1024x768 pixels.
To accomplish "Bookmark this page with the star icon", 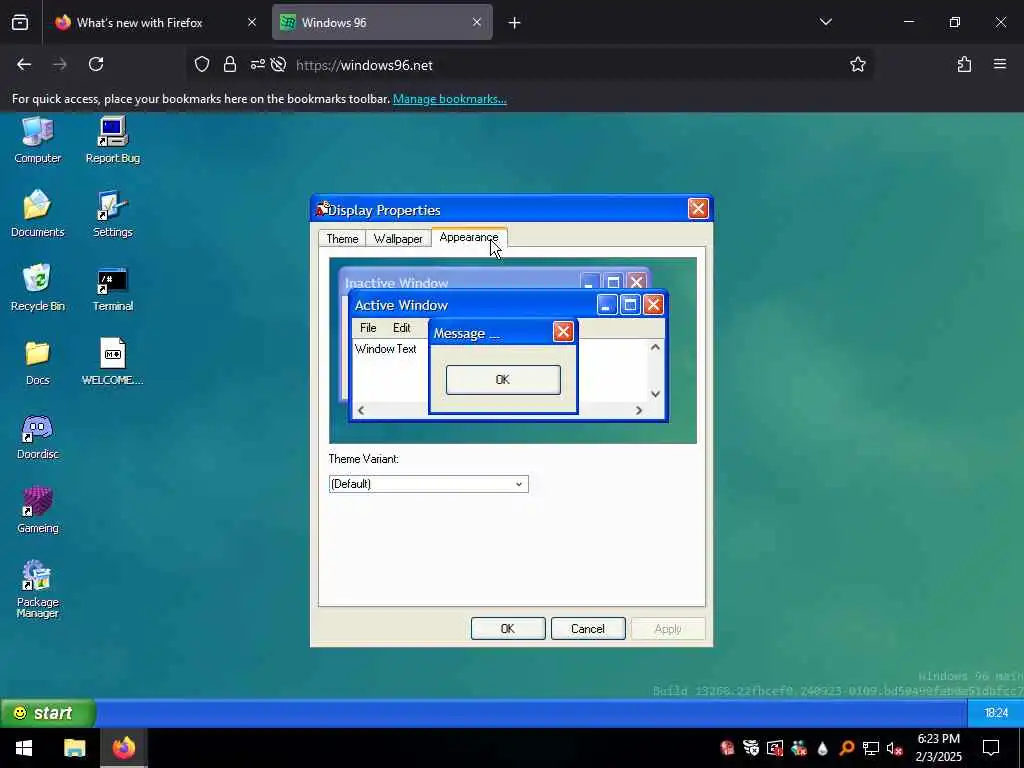I will pyautogui.click(x=857, y=64).
